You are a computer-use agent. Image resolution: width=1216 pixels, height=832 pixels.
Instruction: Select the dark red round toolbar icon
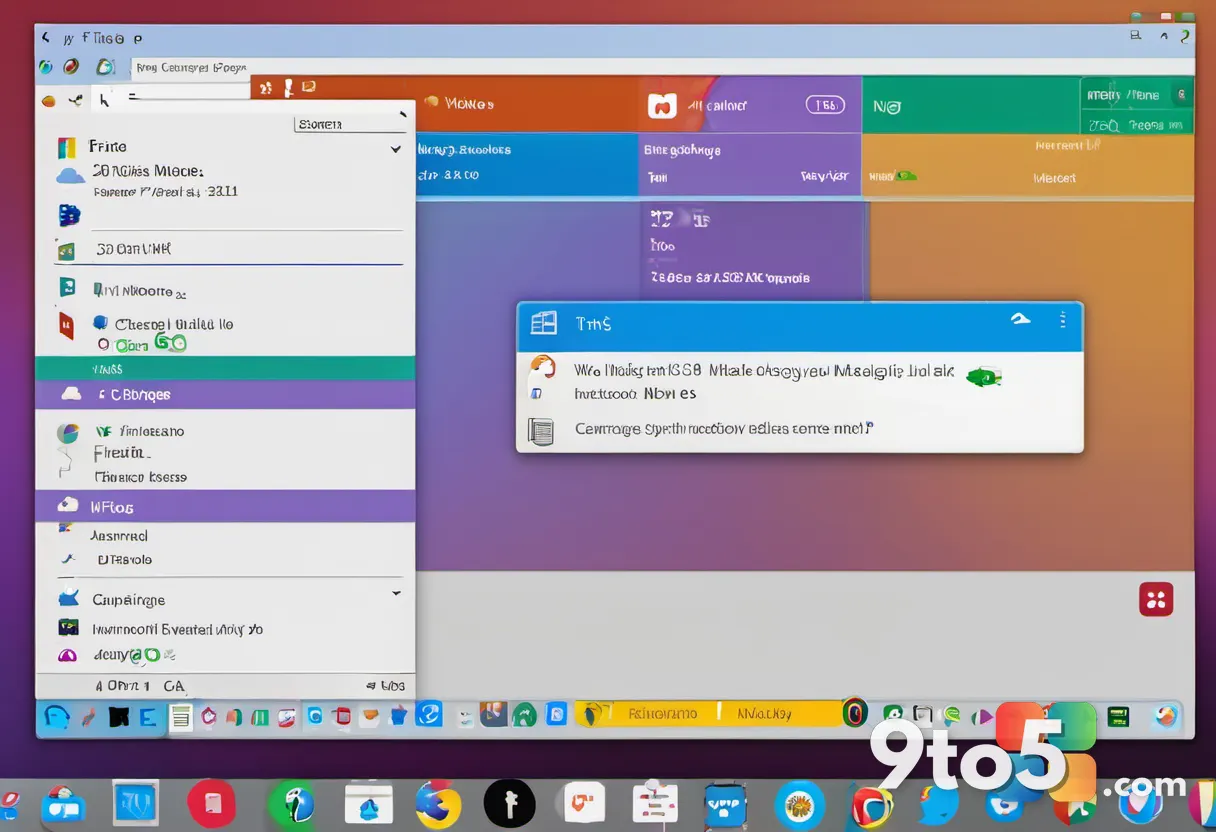[x=71, y=67]
